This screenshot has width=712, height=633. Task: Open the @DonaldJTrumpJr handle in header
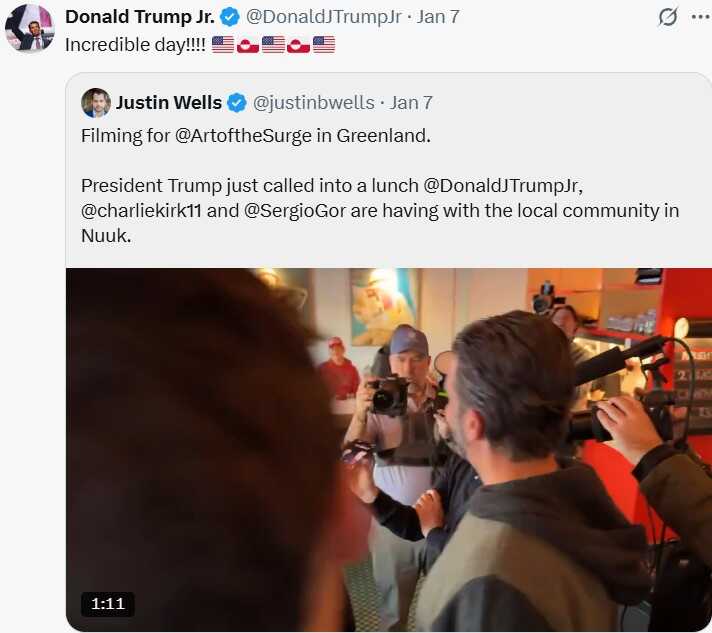click(x=323, y=17)
